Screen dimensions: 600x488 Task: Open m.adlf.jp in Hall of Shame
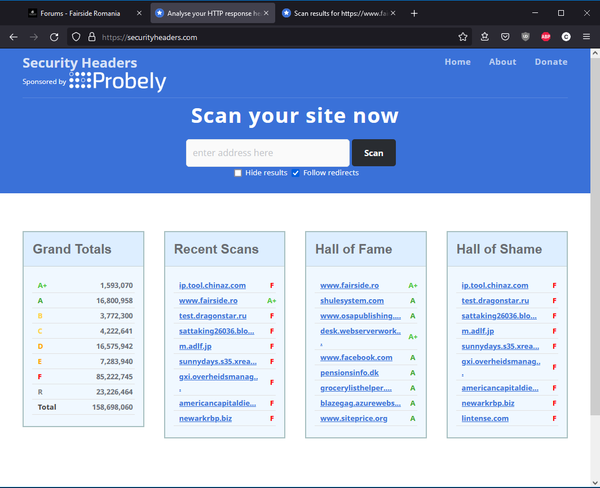tap(478, 331)
